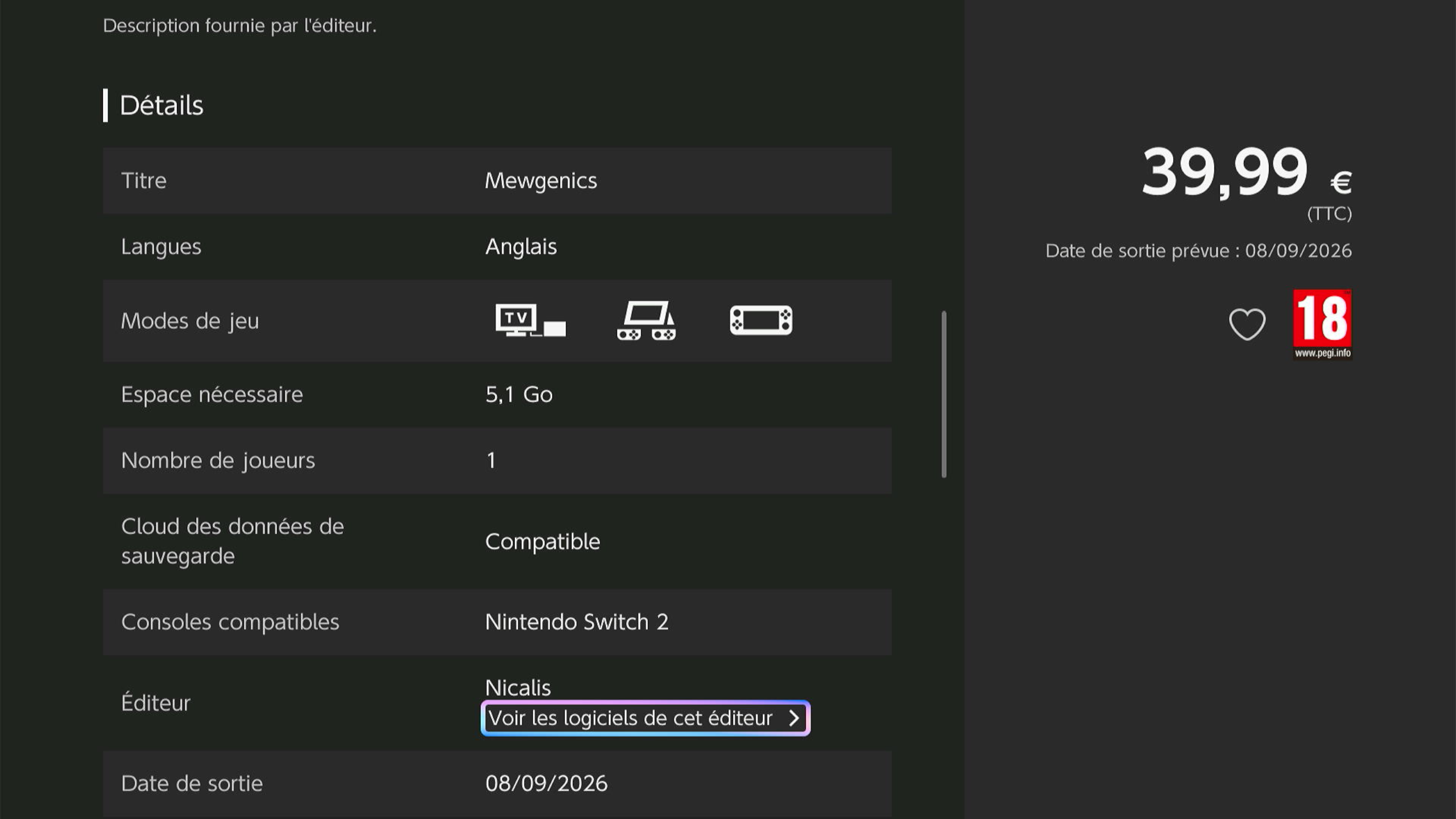Click the 'Éditeur' row label
Viewport: 1456px width, 819px height.
(156, 703)
